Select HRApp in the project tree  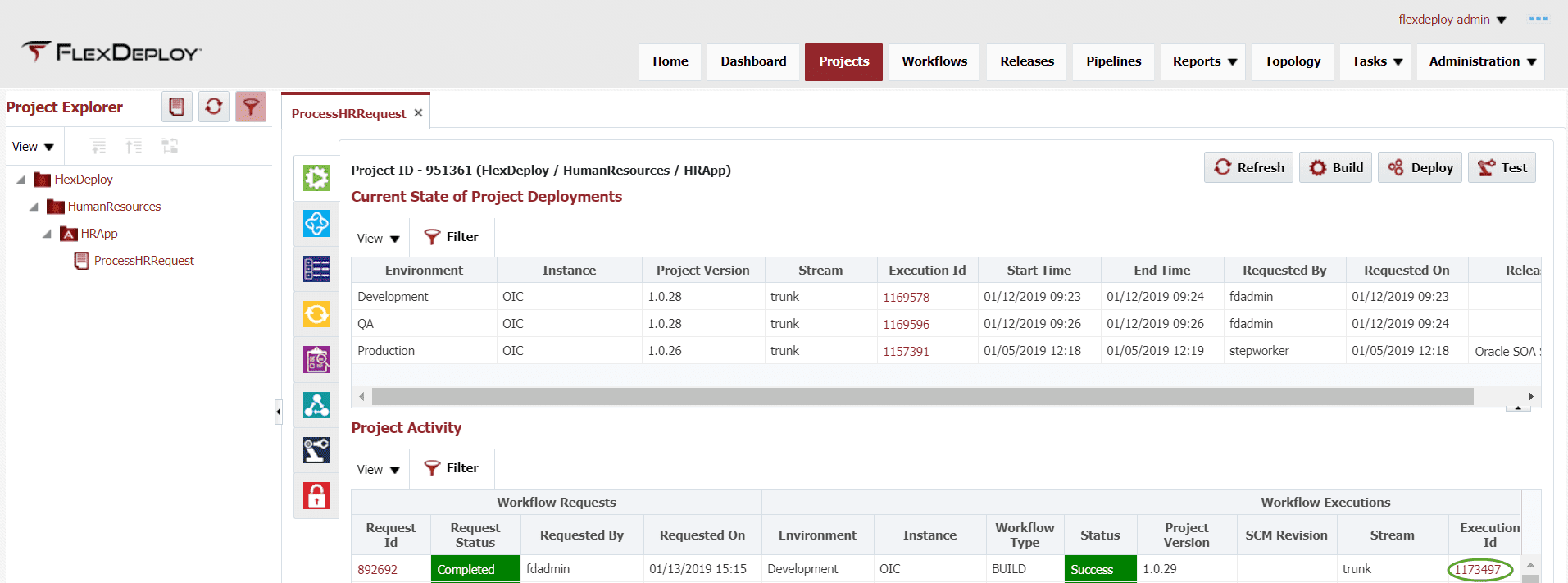coord(99,234)
